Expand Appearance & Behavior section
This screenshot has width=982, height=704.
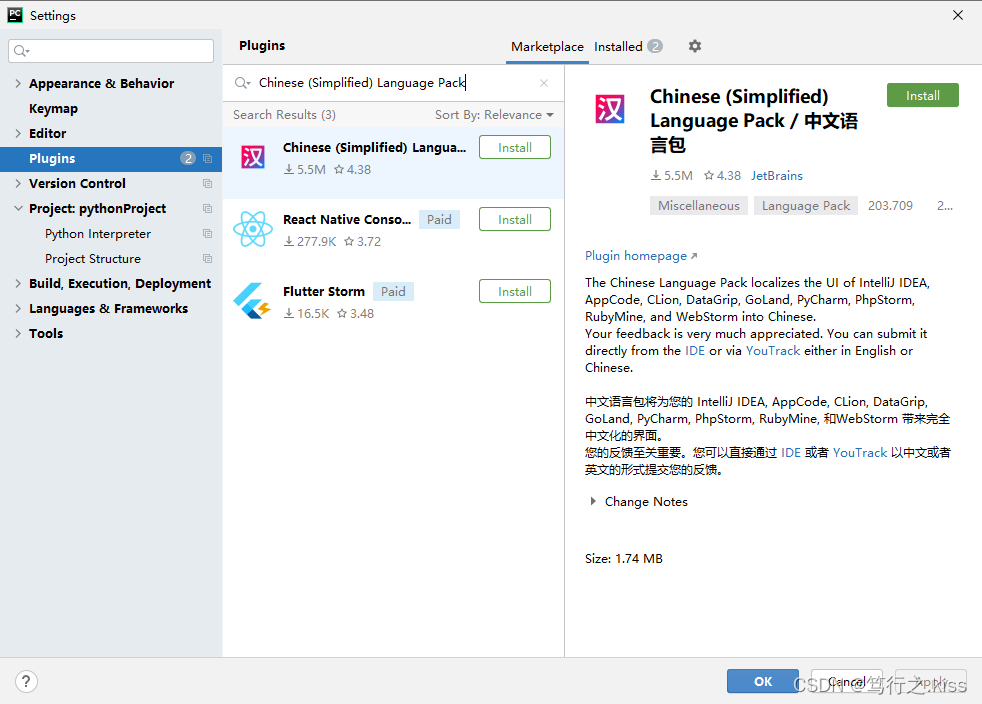[18, 83]
